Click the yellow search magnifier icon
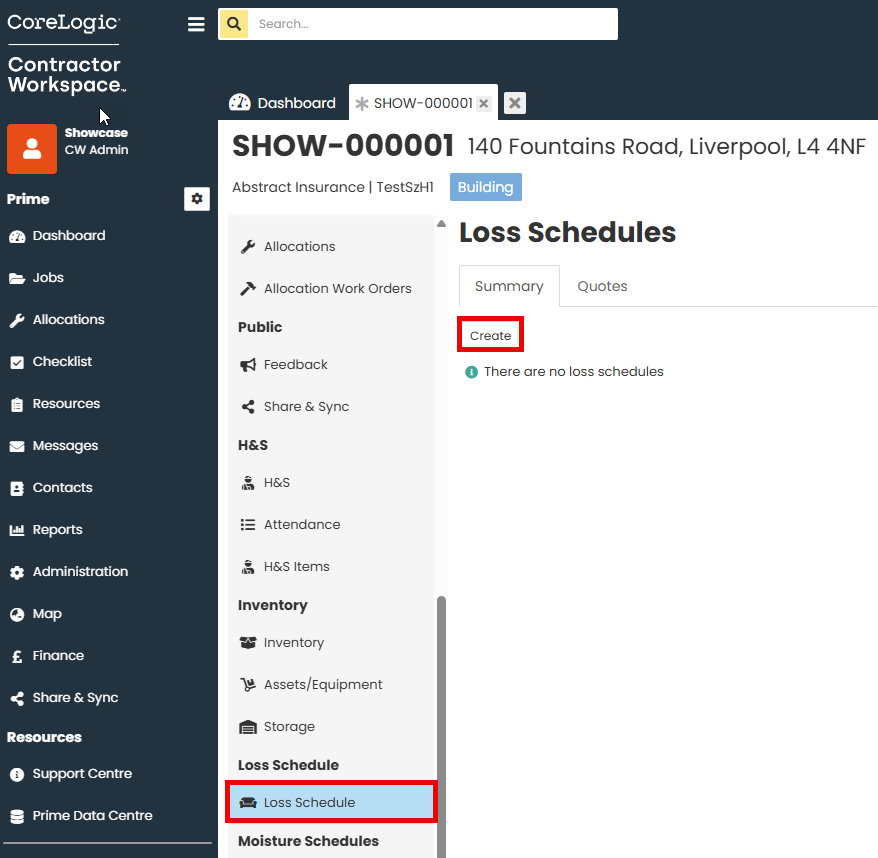 [233, 24]
